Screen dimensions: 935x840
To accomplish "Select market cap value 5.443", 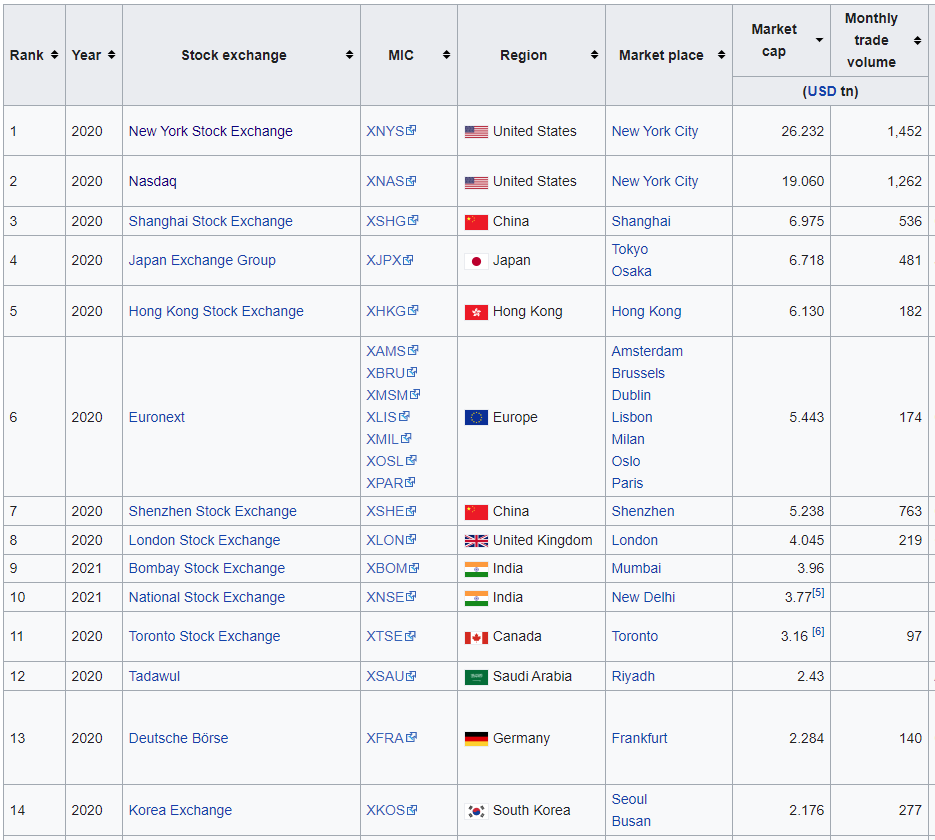I will coord(806,417).
